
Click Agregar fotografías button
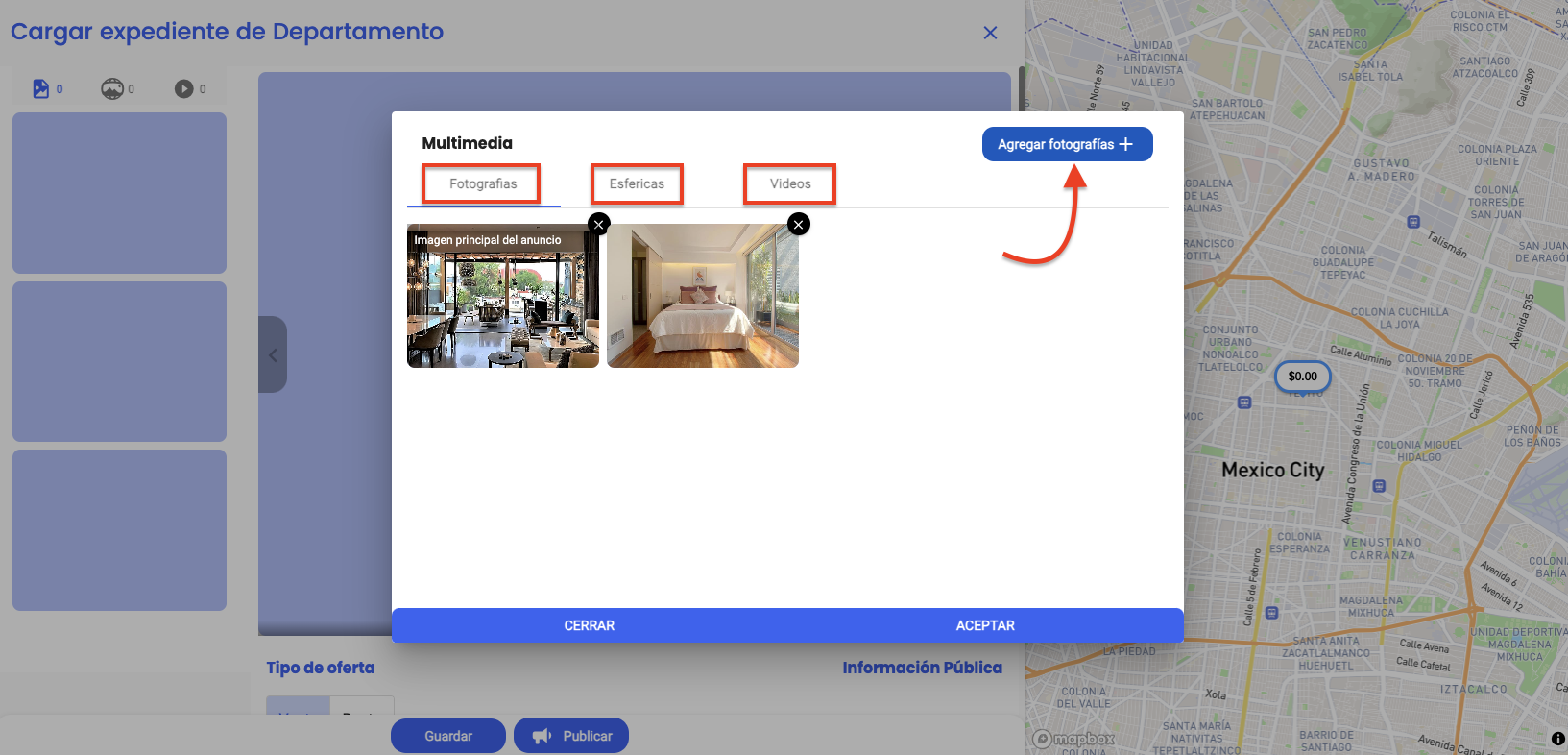click(x=1067, y=144)
